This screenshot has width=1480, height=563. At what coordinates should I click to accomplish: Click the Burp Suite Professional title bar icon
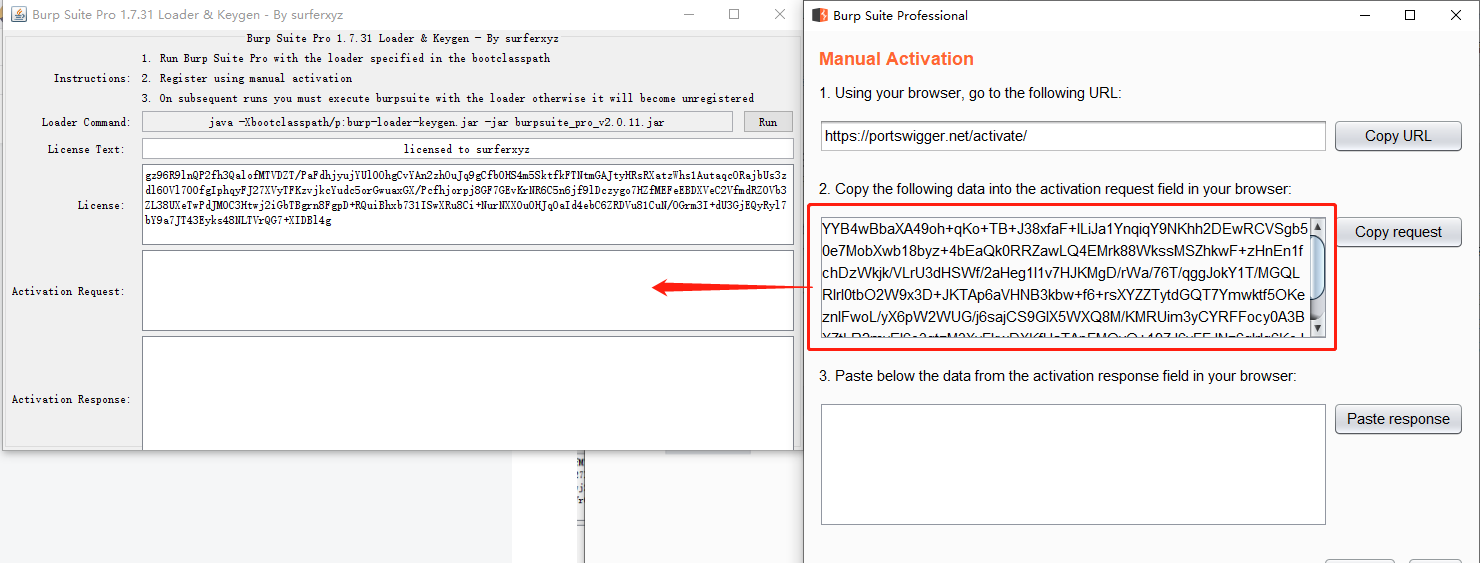[x=820, y=15]
